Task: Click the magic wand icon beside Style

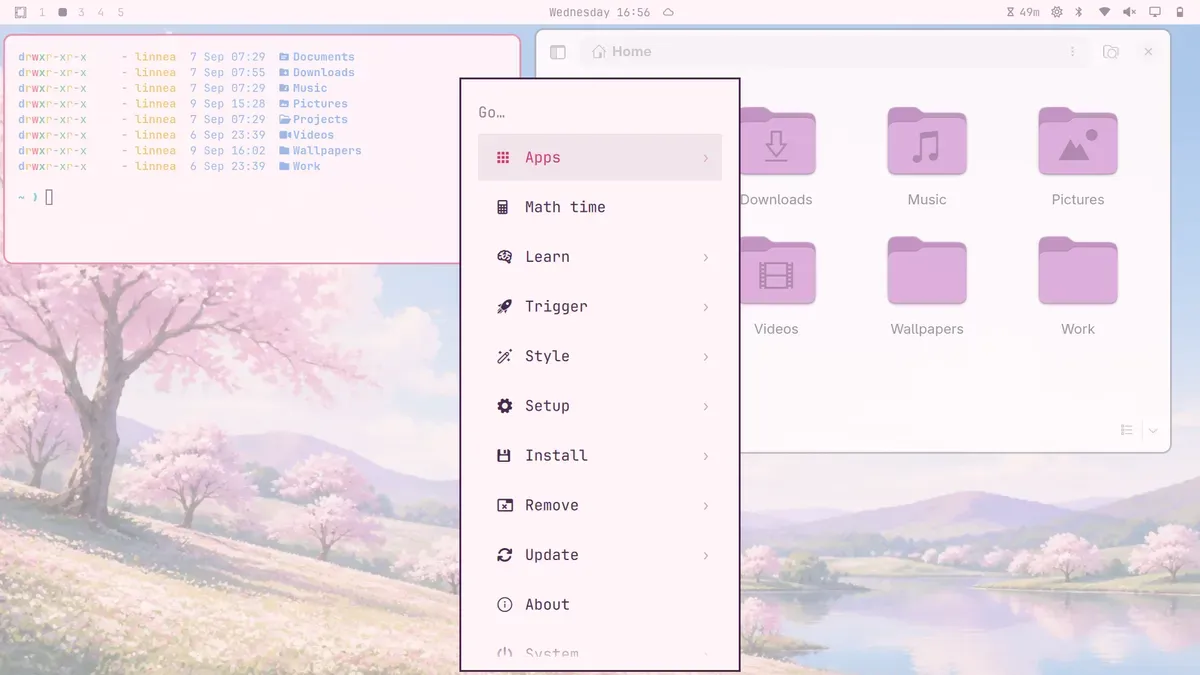Action: tap(504, 356)
